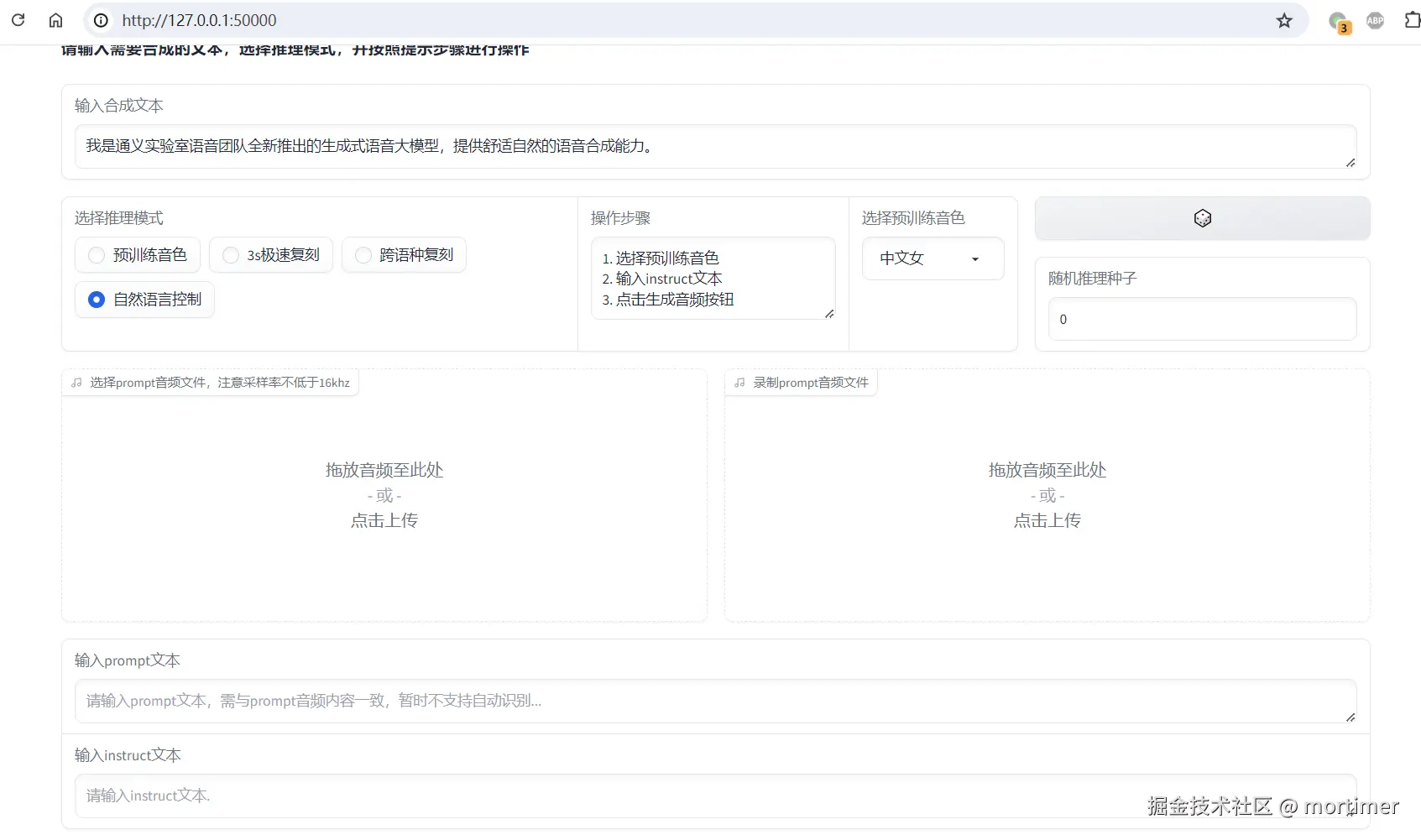
Task: Open the extension icon with badge 3
Action: 1339,22
